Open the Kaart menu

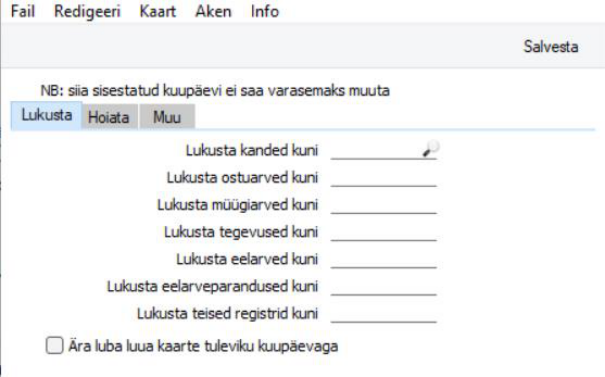click(158, 11)
